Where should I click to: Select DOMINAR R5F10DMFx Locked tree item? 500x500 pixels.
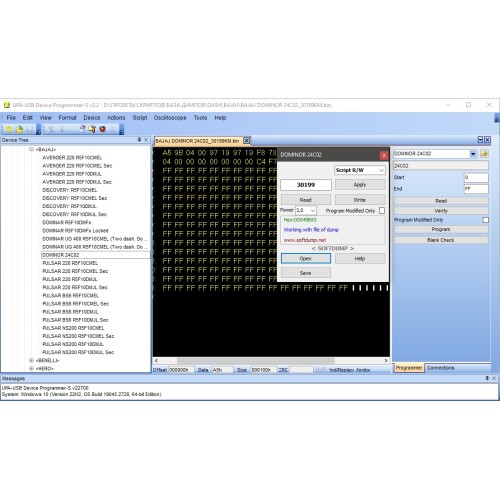[75, 231]
